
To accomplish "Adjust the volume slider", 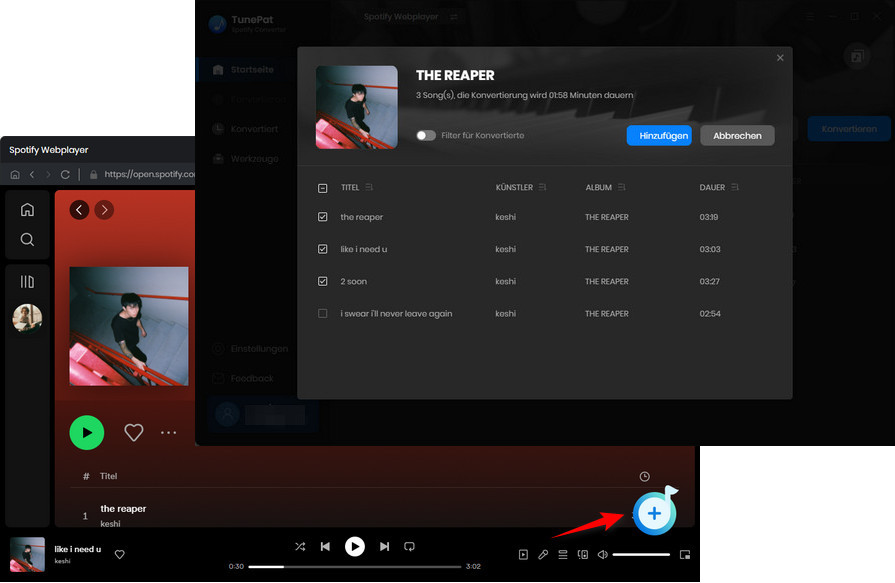I will [641, 554].
